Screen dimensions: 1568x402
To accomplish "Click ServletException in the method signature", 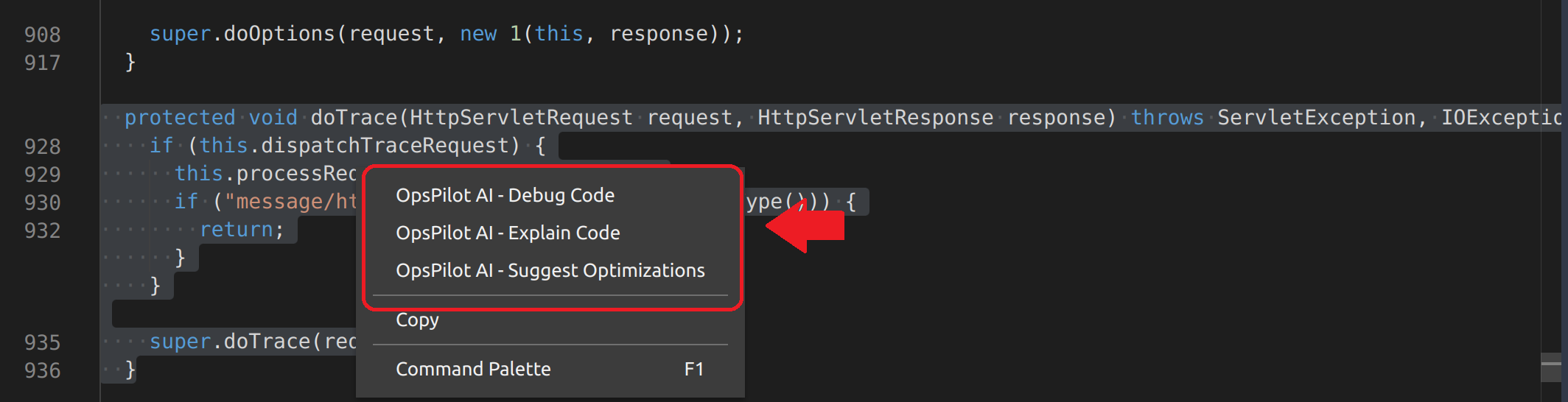I will click(x=1316, y=118).
